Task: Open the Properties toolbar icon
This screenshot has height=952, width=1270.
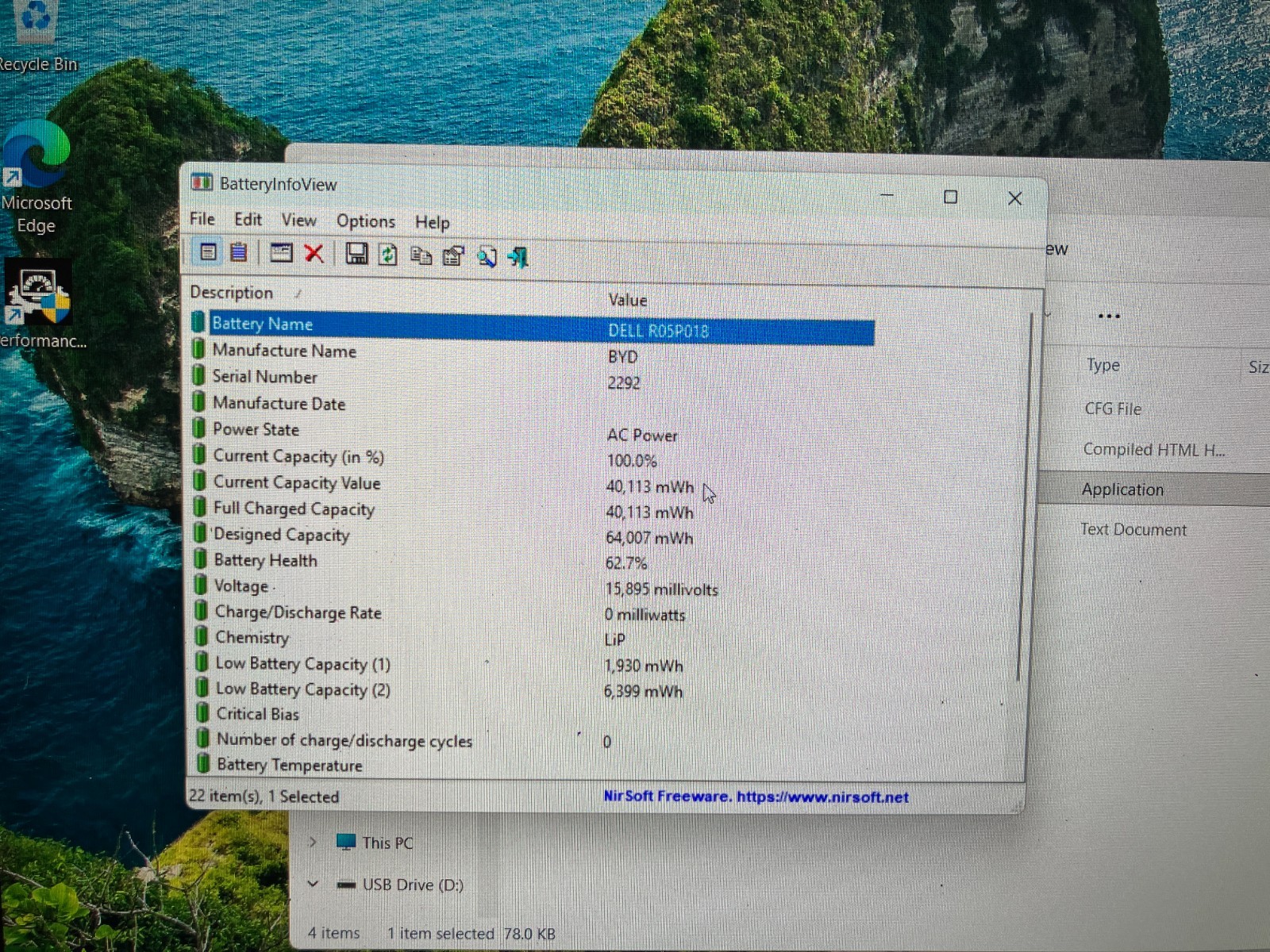Action: click(453, 256)
